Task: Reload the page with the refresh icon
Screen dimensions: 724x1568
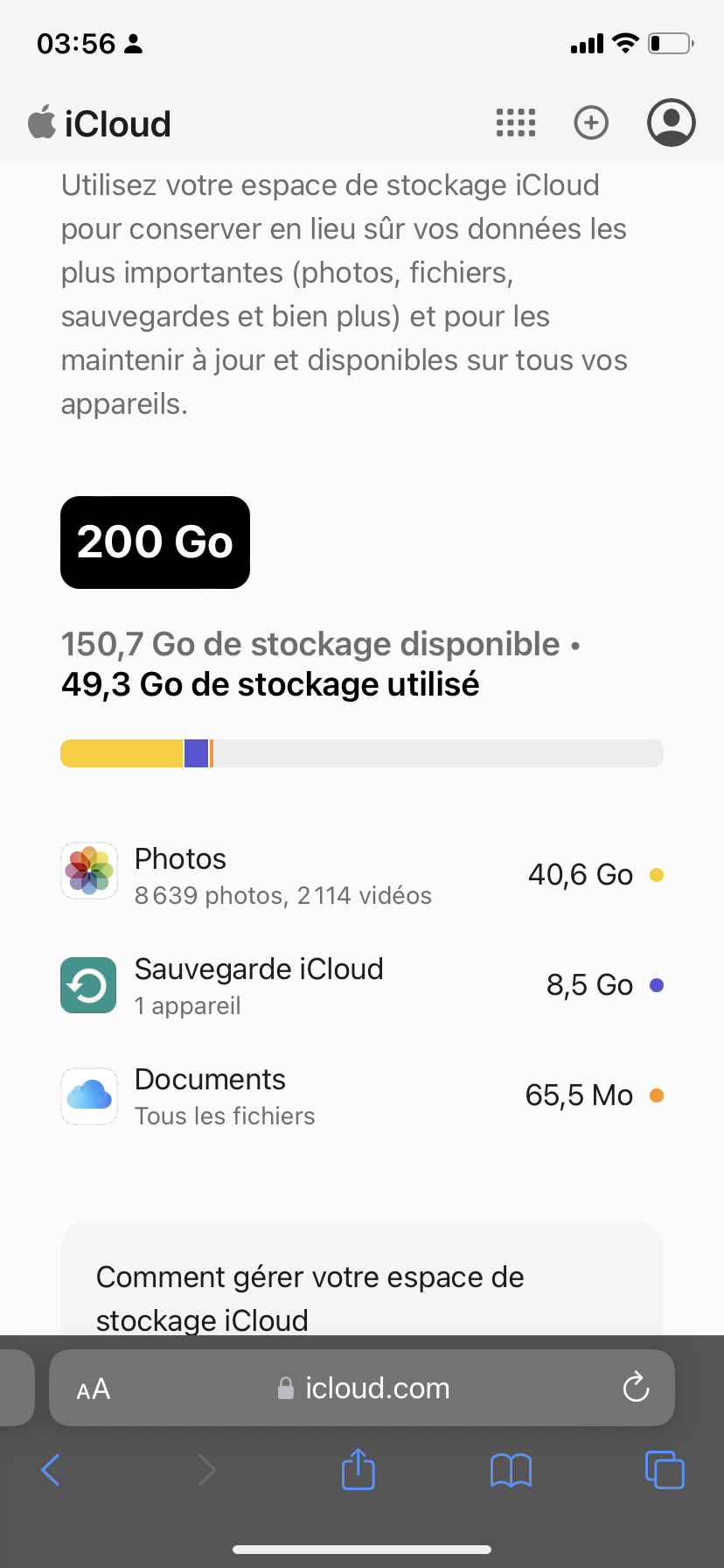Action: click(x=636, y=1387)
